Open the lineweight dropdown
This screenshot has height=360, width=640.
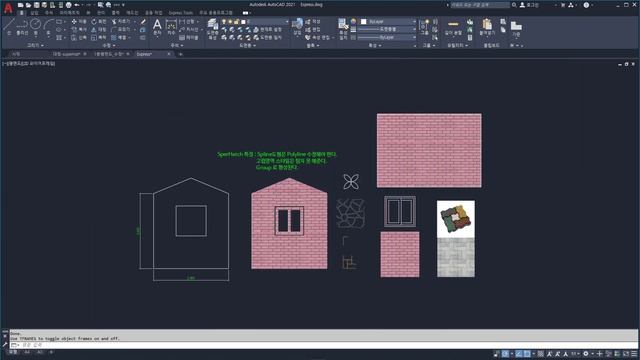click(x=387, y=29)
